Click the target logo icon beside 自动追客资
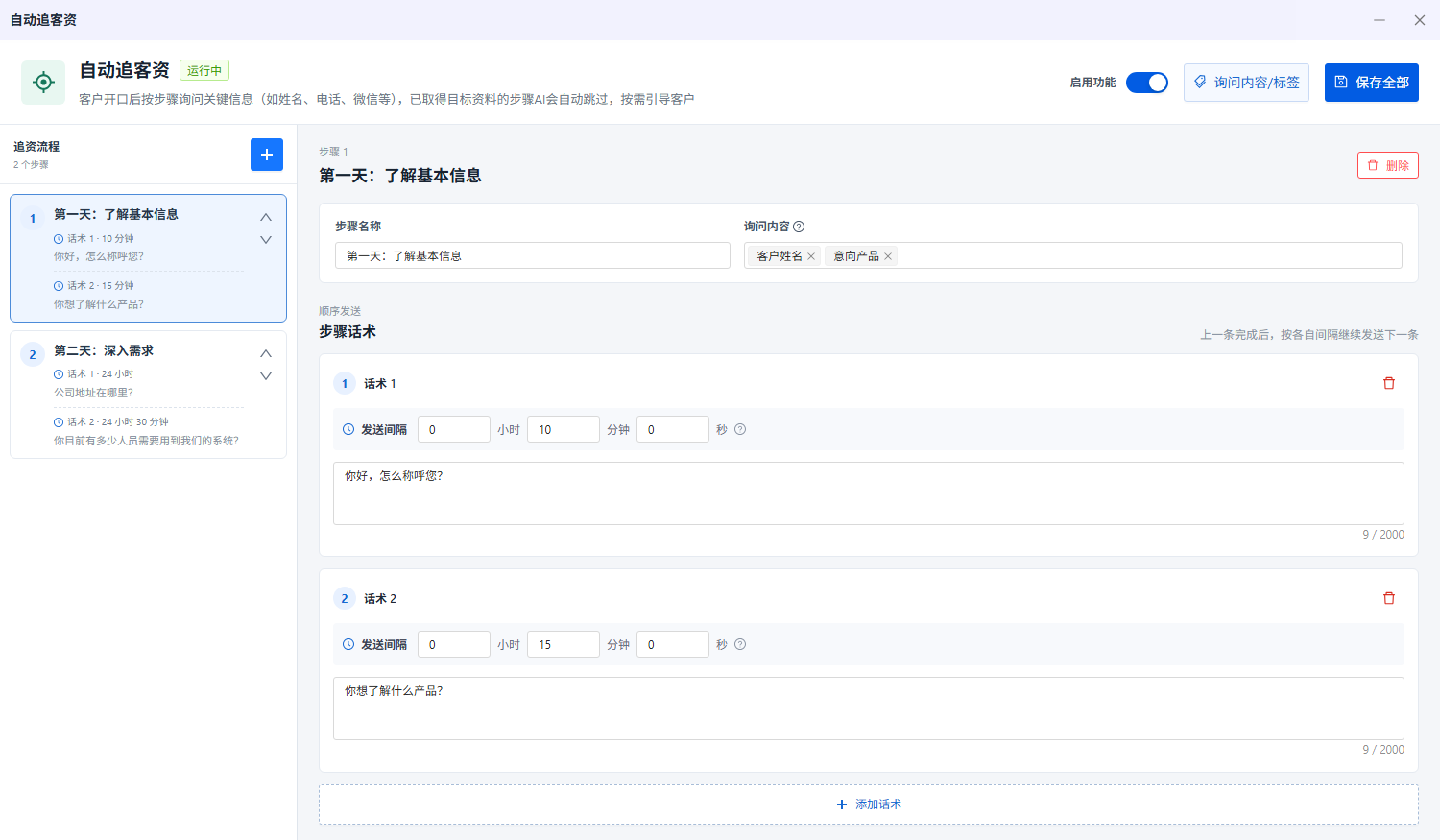Screen dimensions: 1440x840 pos(43,83)
